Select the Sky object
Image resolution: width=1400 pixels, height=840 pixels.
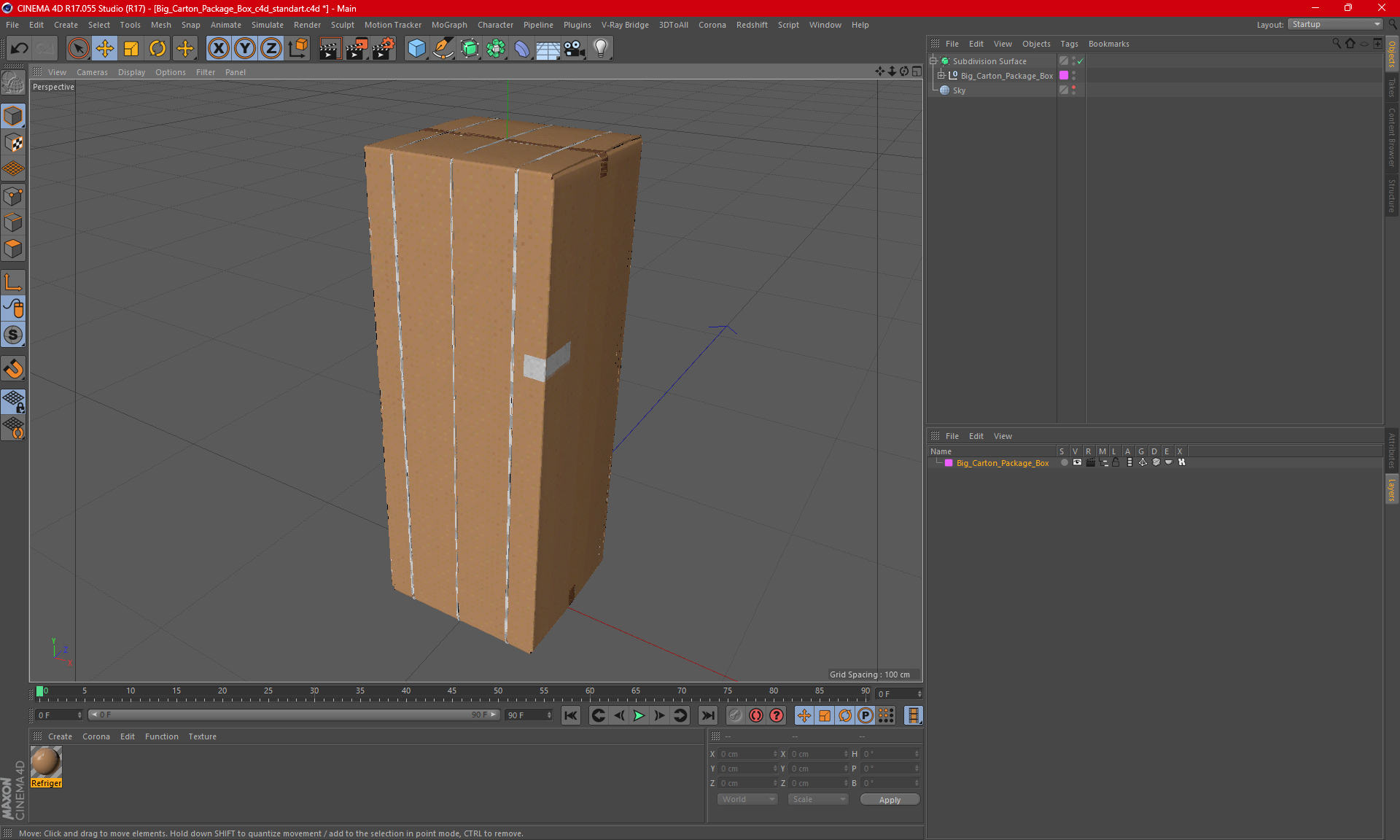[x=959, y=90]
